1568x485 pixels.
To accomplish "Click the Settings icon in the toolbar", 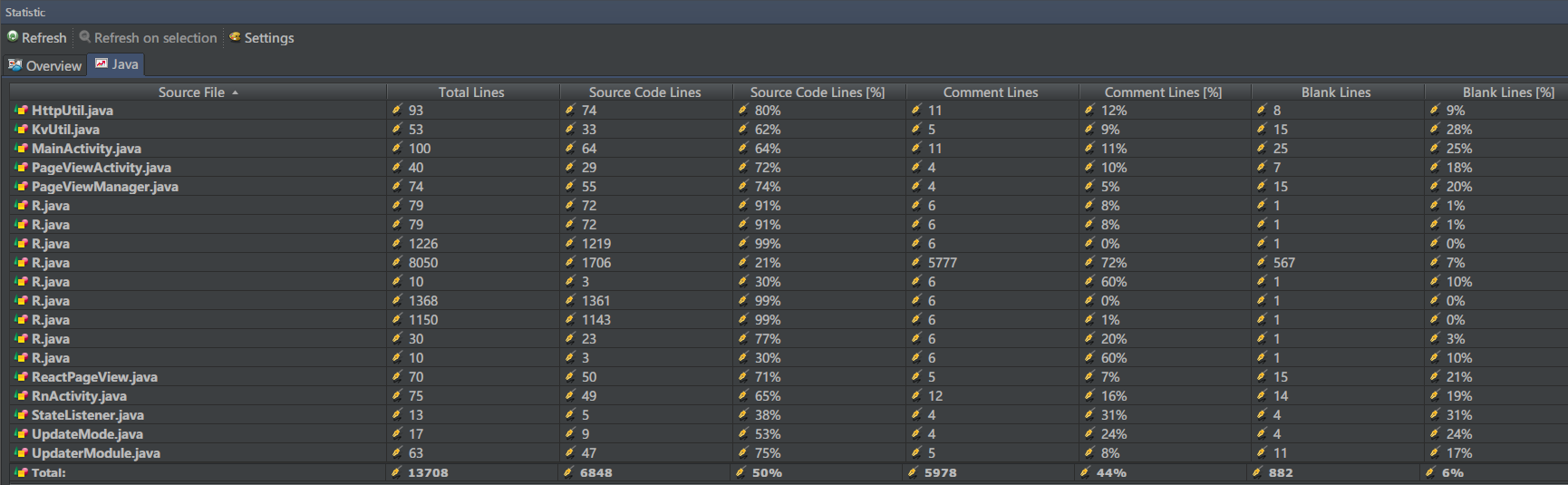I will (235, 37).
